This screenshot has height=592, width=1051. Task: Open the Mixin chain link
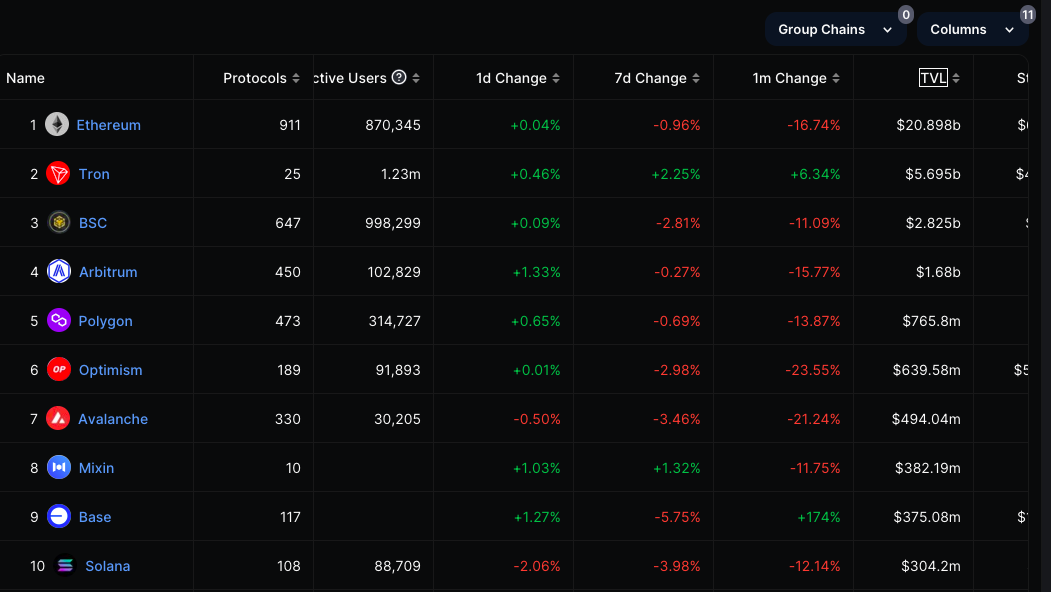tap(97, 468)
